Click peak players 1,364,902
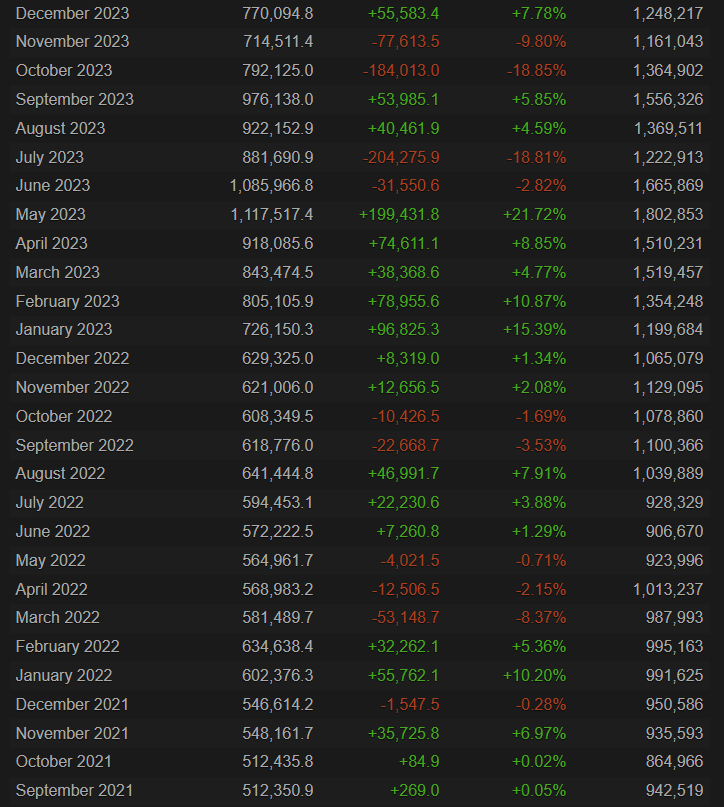The width and height of the screenshot is (724, 807). point(668,71)
